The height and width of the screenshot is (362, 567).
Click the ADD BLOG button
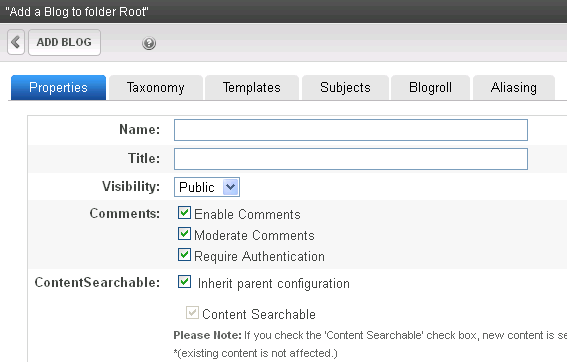click(64, 42)
